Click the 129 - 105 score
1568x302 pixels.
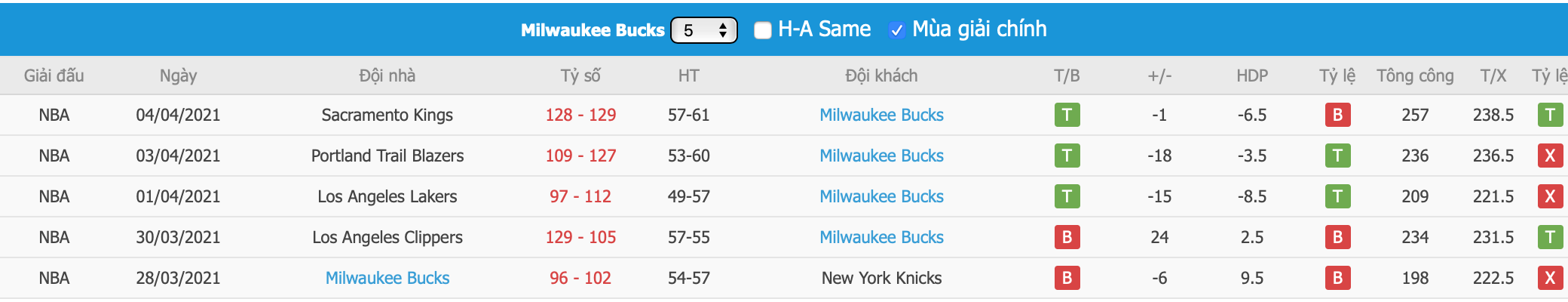(x=580, y=237)
